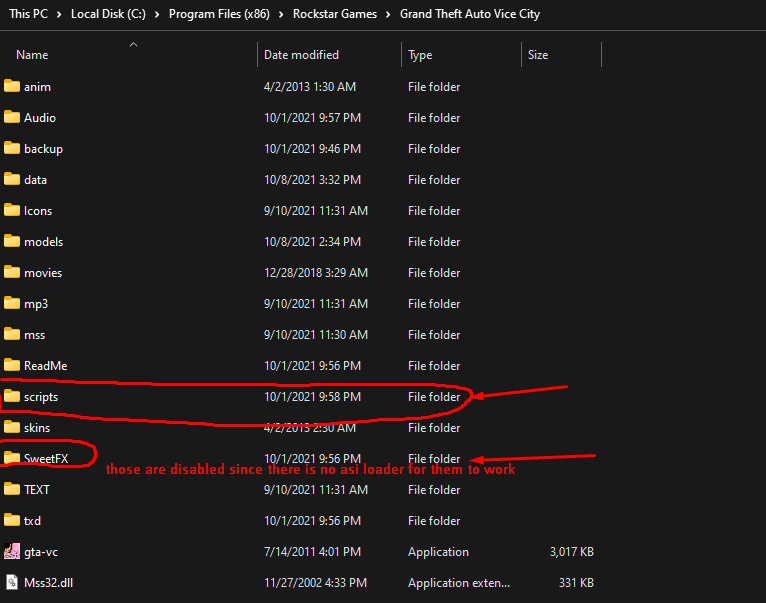Click size value '331 KB'
The height and width of the screenshot is (603, 766).
(x=576, y=582)
